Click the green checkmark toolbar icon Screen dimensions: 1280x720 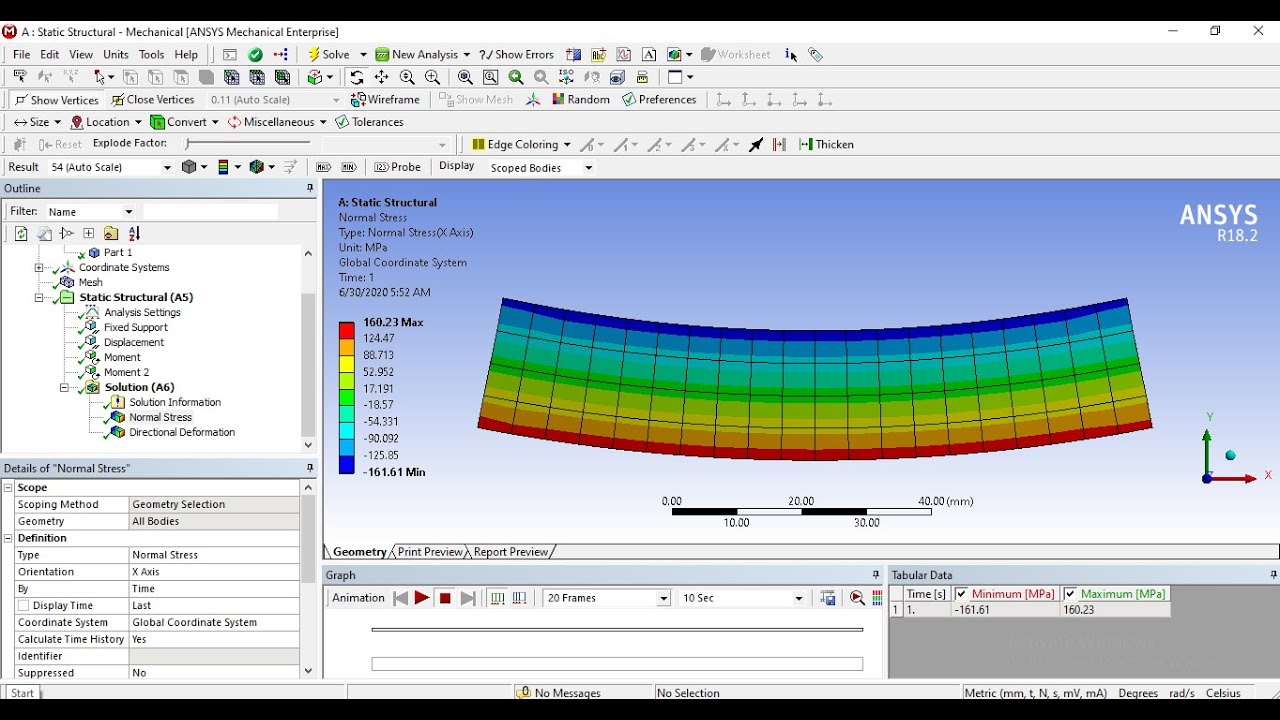coord(256,54)
